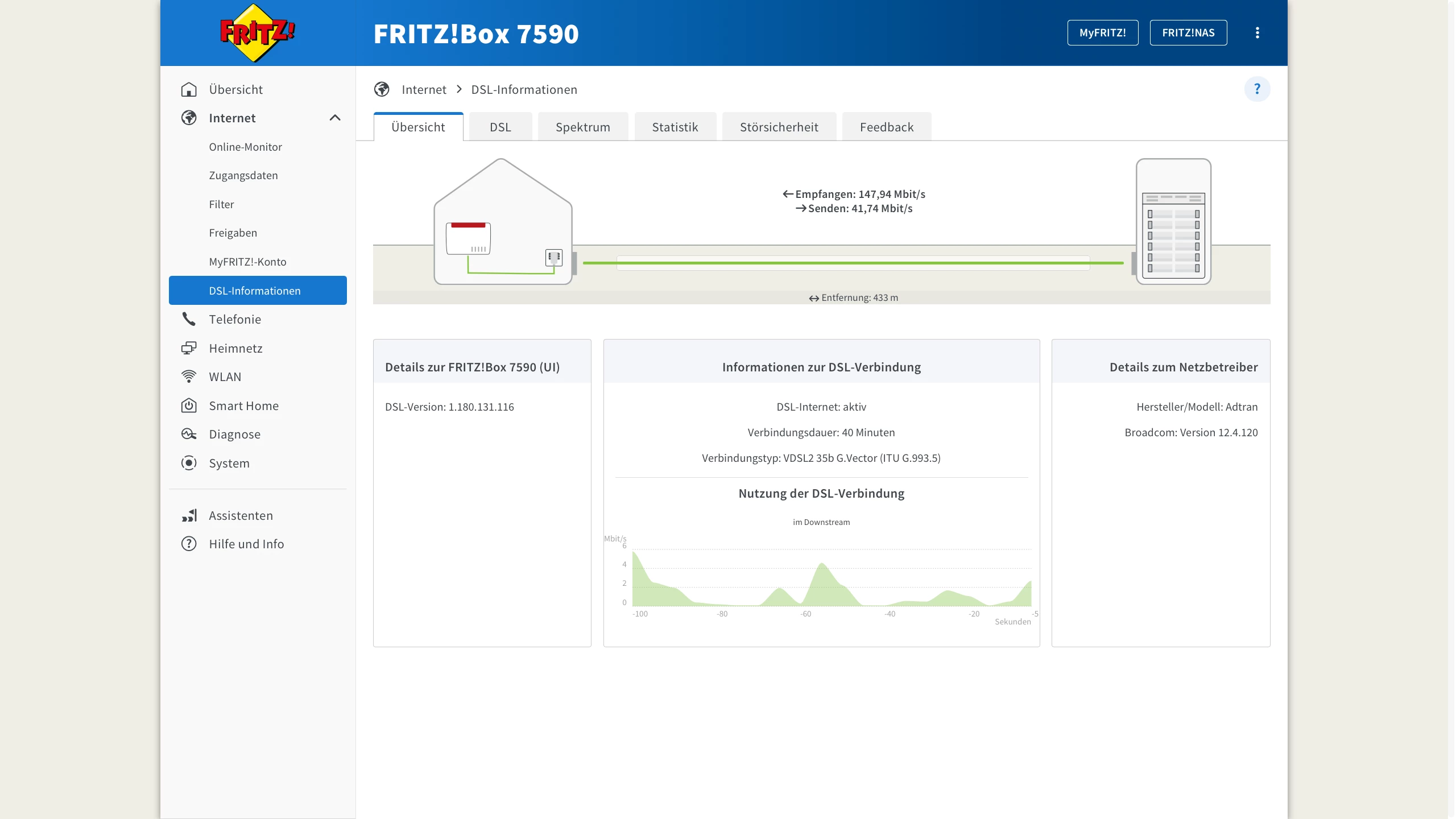Click the Übersicht home icon in sidebar
Image resolution: width=1456 pixels, height=819 pixels.
pyautogui.click(x=189, y=90)
